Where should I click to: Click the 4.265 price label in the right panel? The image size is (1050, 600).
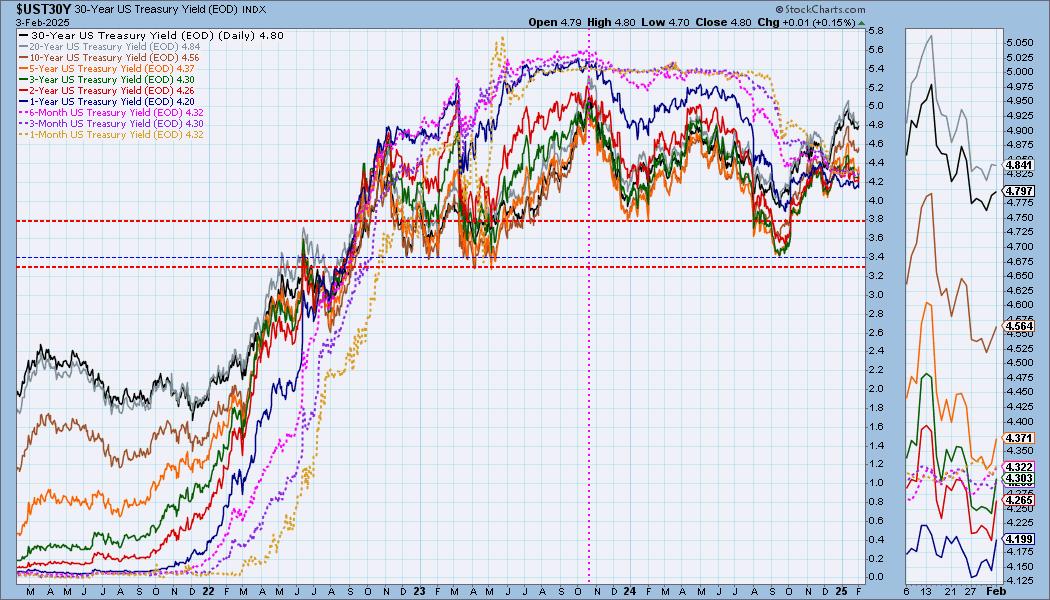(1019, 500)
